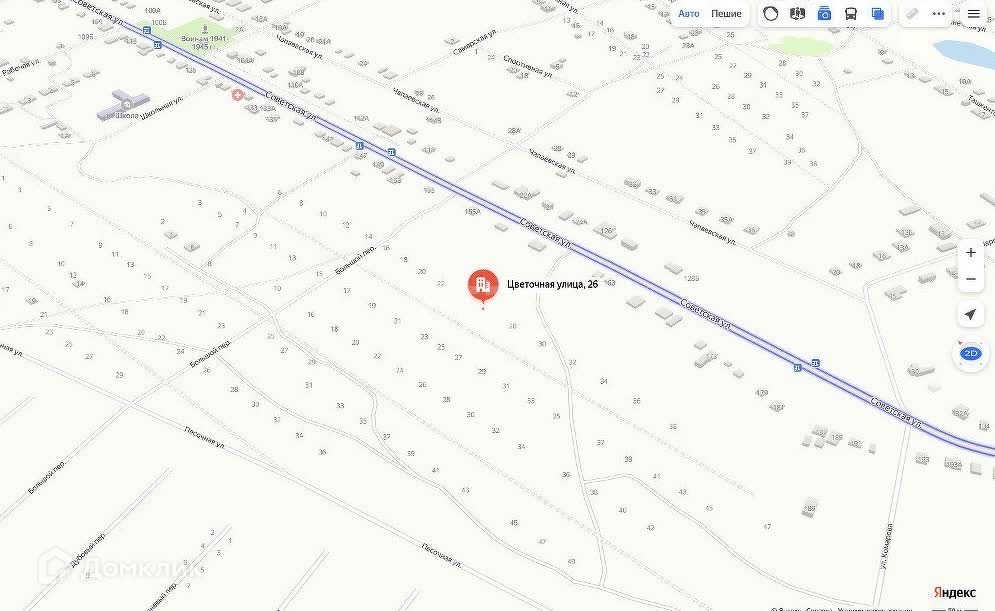Switch to the Авто routing tab
The height and width of the screenshot is (611, 995).
pos(689,13)
